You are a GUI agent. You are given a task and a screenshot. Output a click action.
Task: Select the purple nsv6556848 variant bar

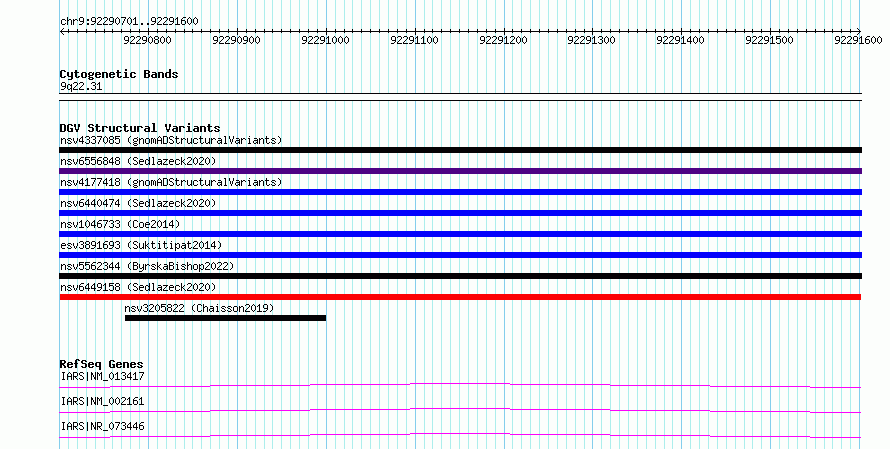click(x=460, y=171)
